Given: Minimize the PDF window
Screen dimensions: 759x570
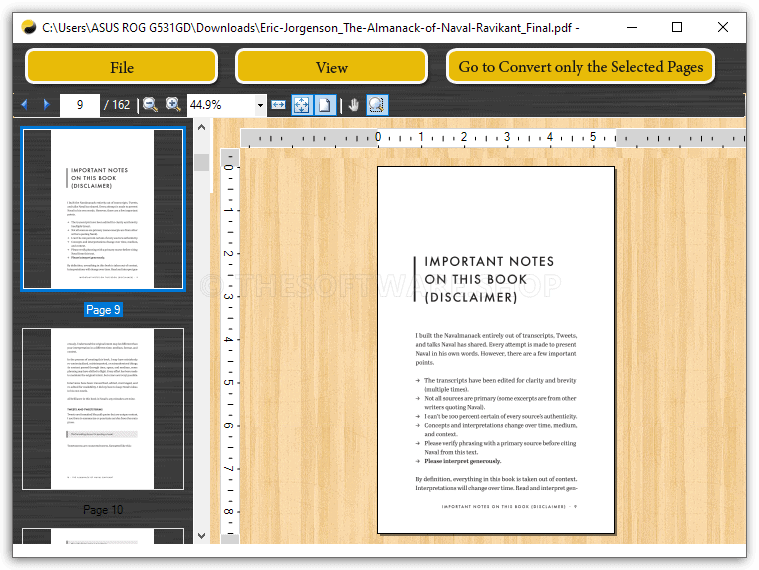Looking at the screenshot, I should 632,28.
